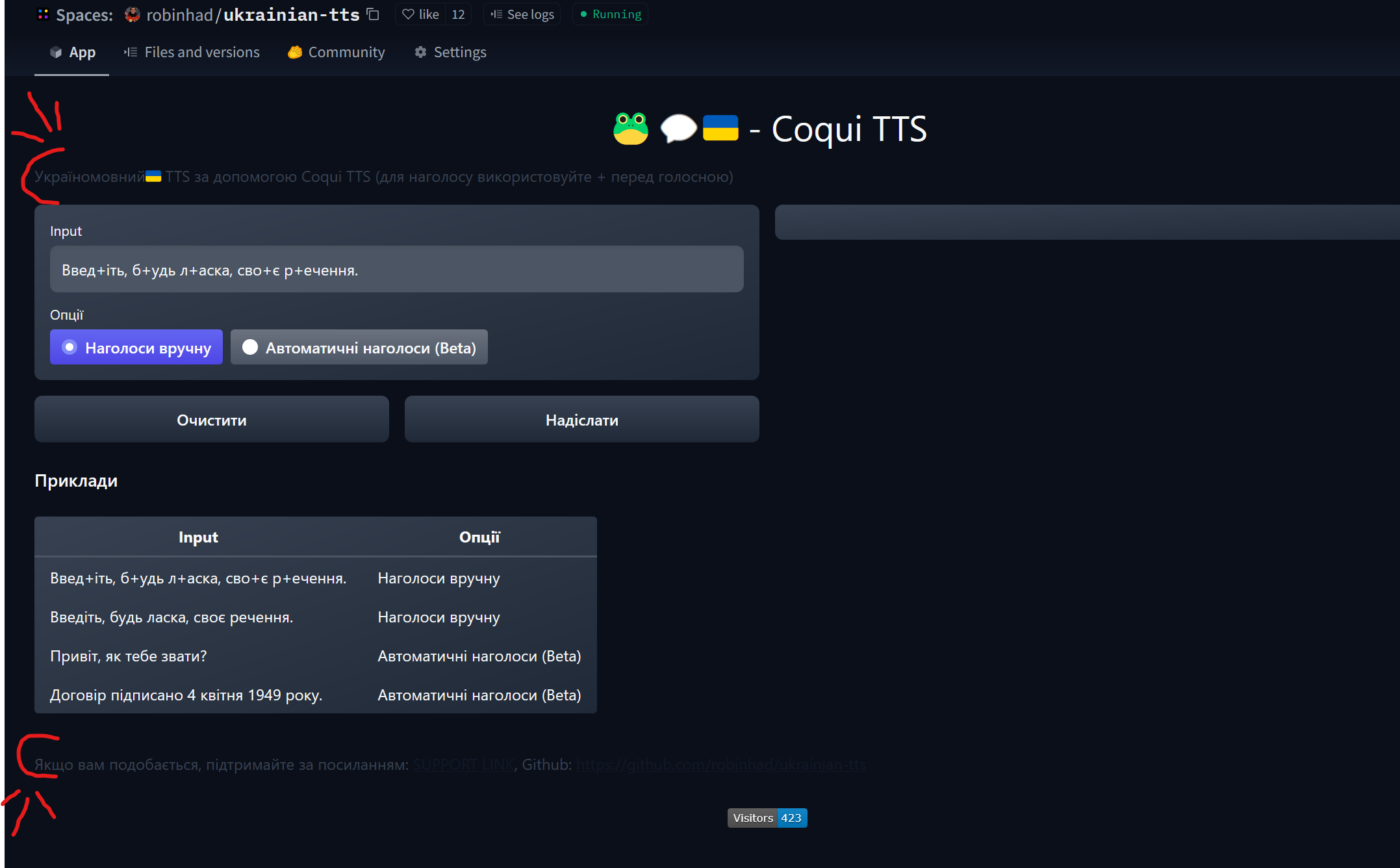1400x868 pixels.
Task: Select the App tab
Action: click(72, 52)
